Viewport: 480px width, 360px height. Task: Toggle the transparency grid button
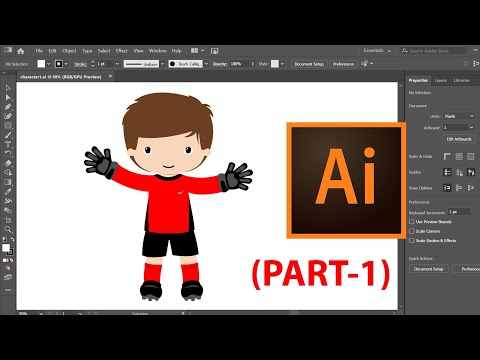pos(471,156)
